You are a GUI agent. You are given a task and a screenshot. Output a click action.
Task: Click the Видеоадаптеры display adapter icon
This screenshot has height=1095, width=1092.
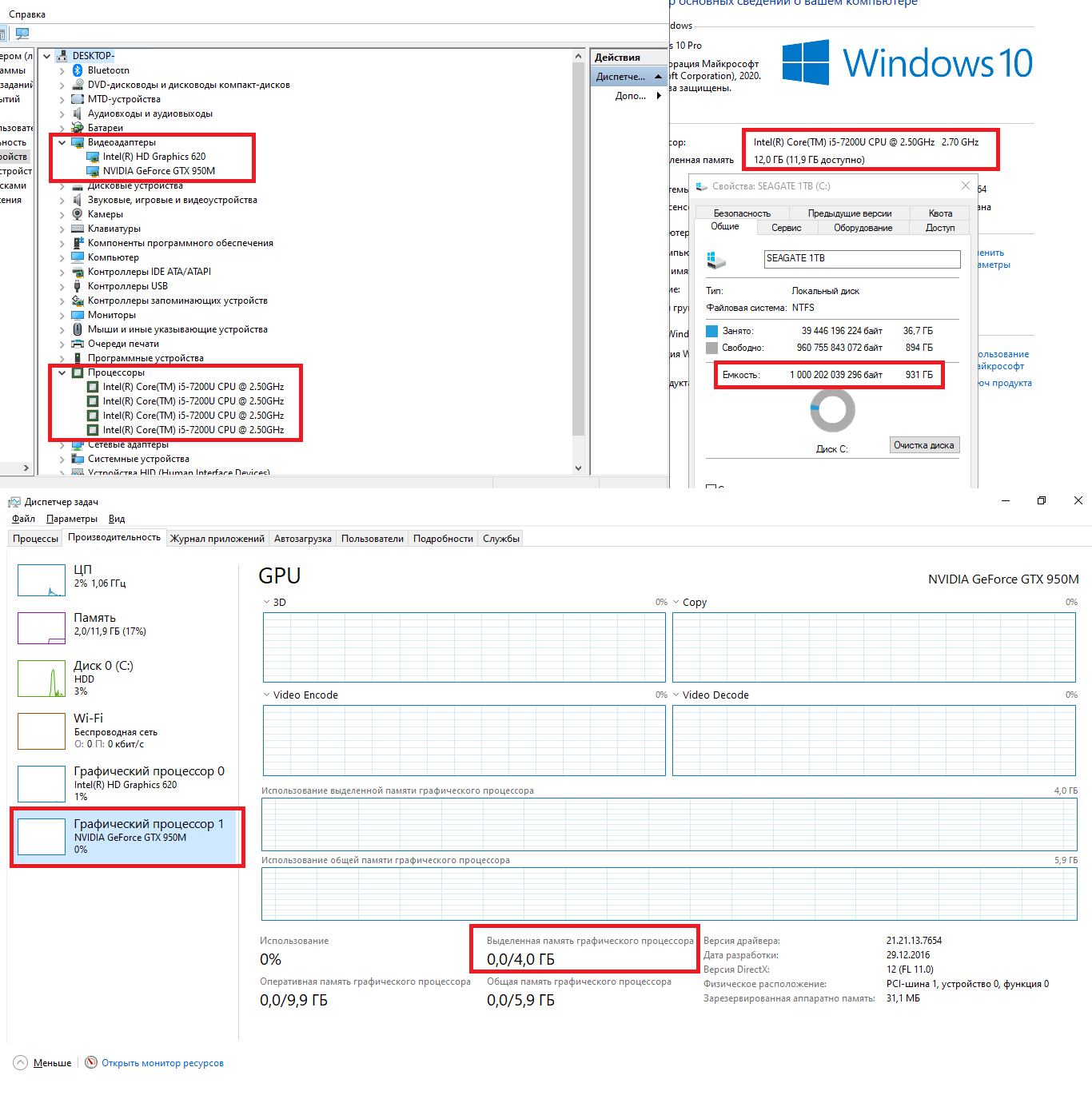(x=78, y=142)
